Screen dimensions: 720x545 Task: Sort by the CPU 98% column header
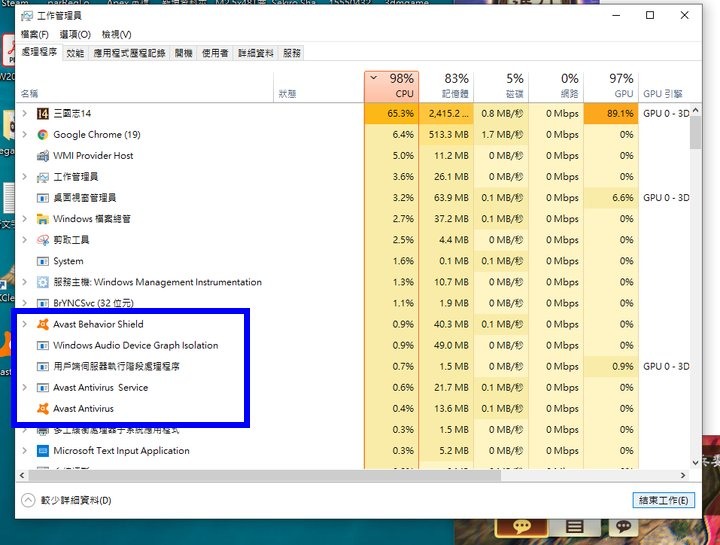pos(392,86)
